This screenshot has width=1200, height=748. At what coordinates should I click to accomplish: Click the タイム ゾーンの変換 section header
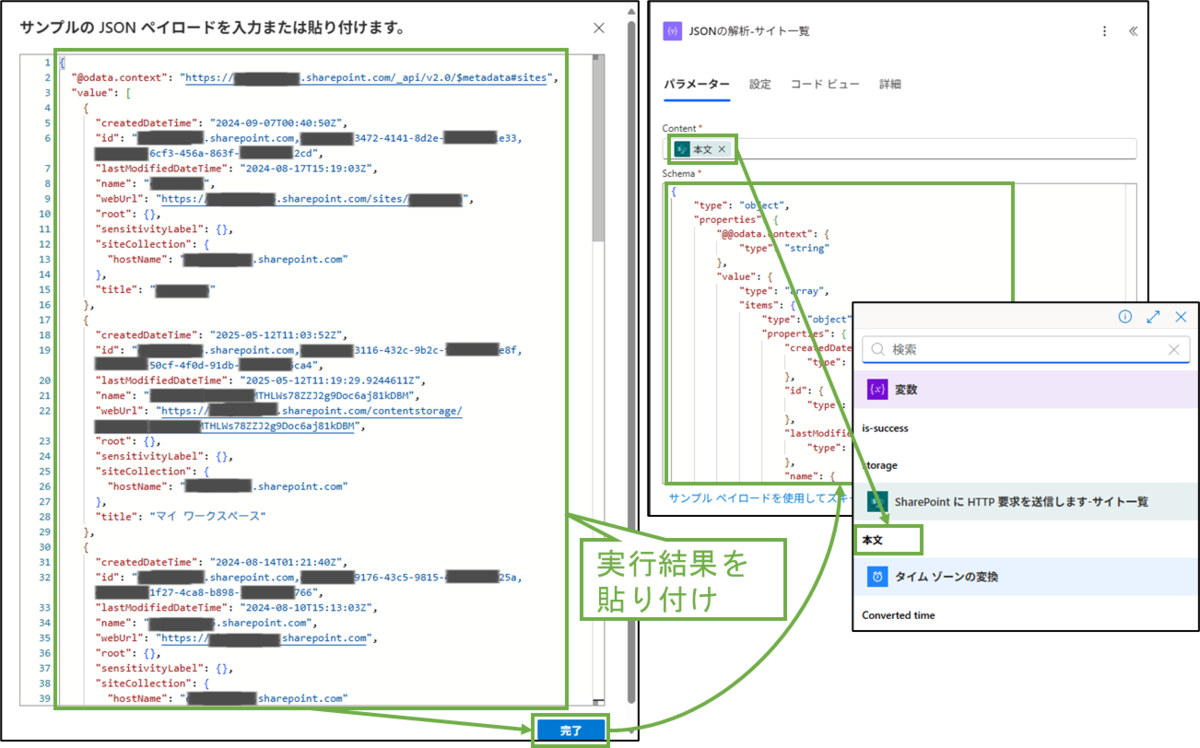coord(1026,577)
